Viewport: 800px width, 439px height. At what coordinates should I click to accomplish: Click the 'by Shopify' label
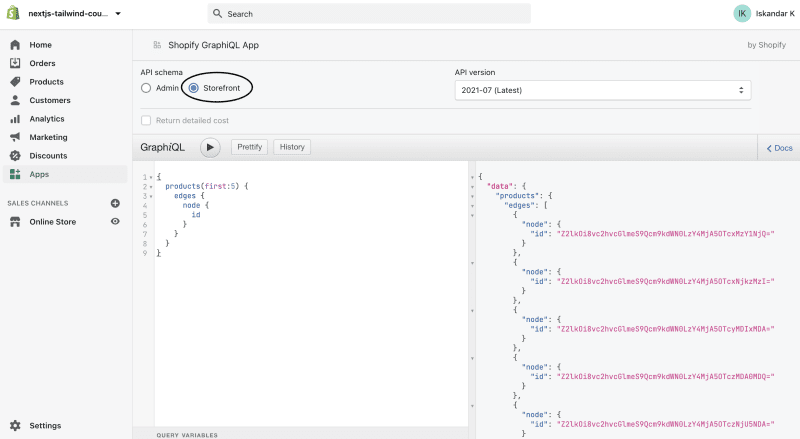766,45
